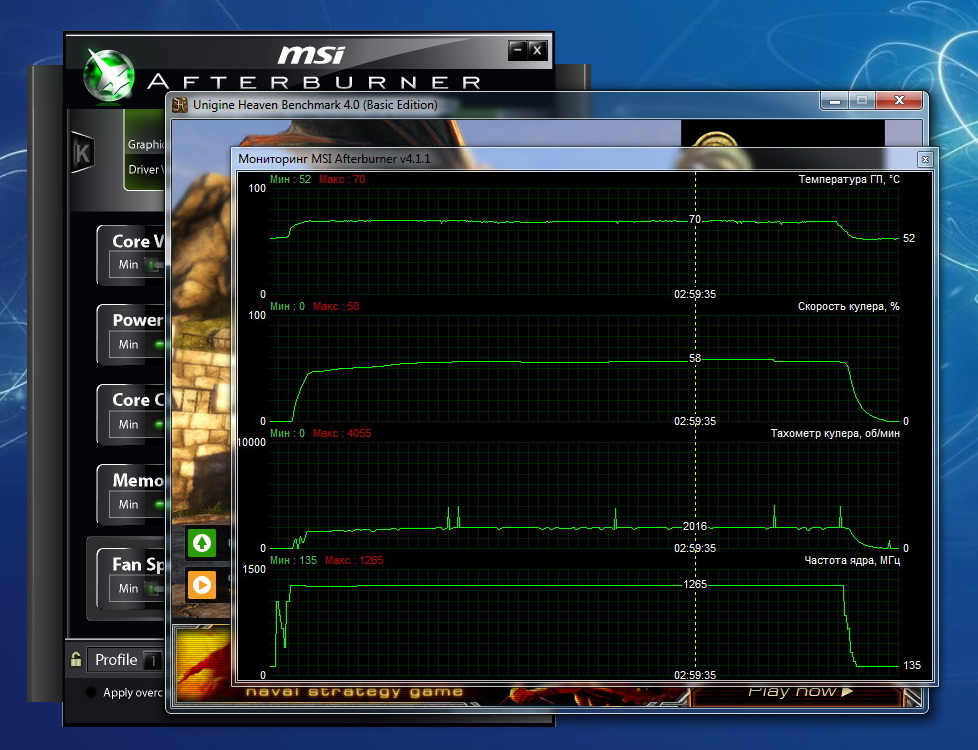Image resolution: width=978 pixels, height=750 pixels.
Task: Click marker value 70 on temperature graph
Action: pyautogui.click(x=695, y=220)
